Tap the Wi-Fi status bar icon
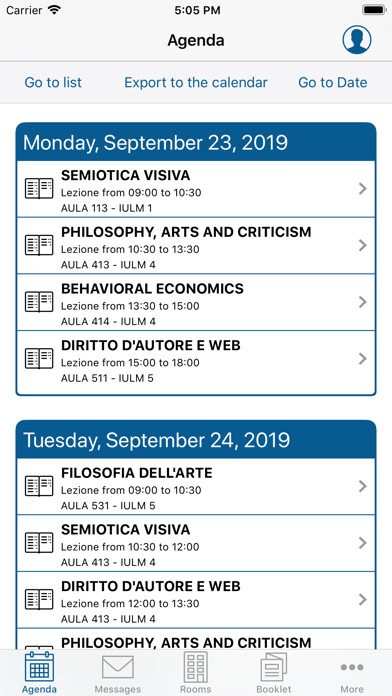 coord(54,10)
